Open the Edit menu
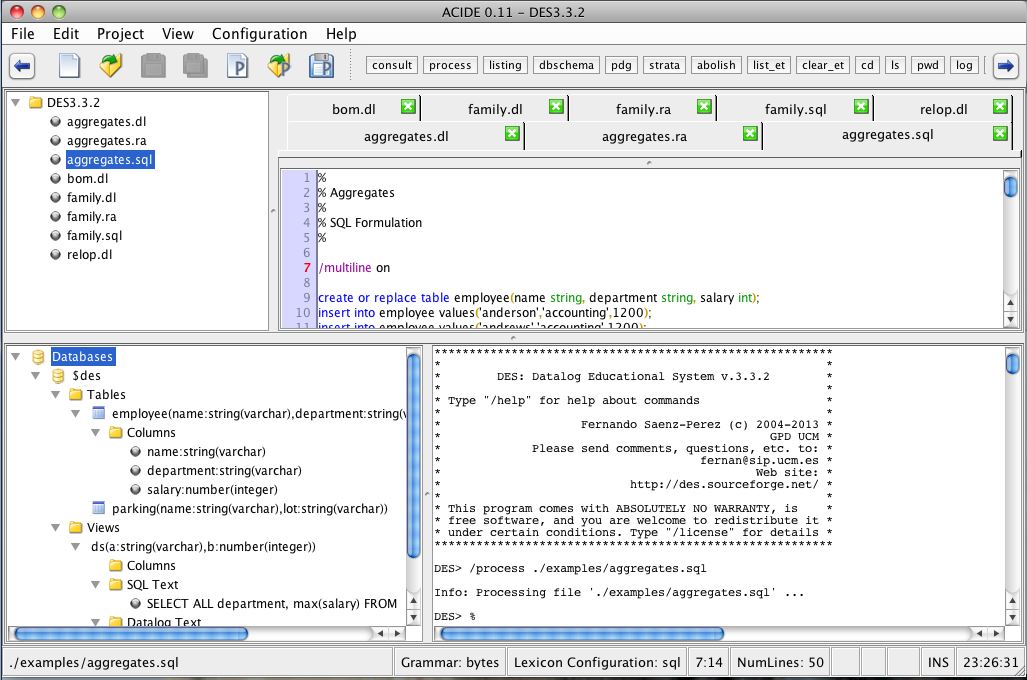This screenshot has height=680, width=1027. click(65, 34)
